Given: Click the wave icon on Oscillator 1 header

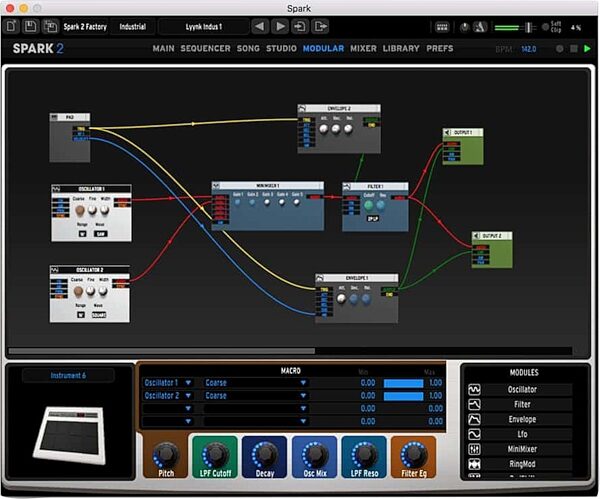Looking at the screenshot, I should click(56, 189).
